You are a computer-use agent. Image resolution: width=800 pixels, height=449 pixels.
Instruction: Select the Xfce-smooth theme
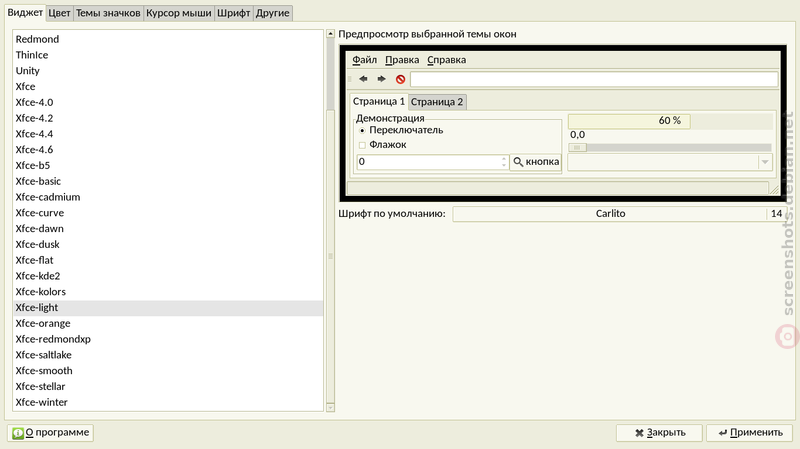(168, 371)
